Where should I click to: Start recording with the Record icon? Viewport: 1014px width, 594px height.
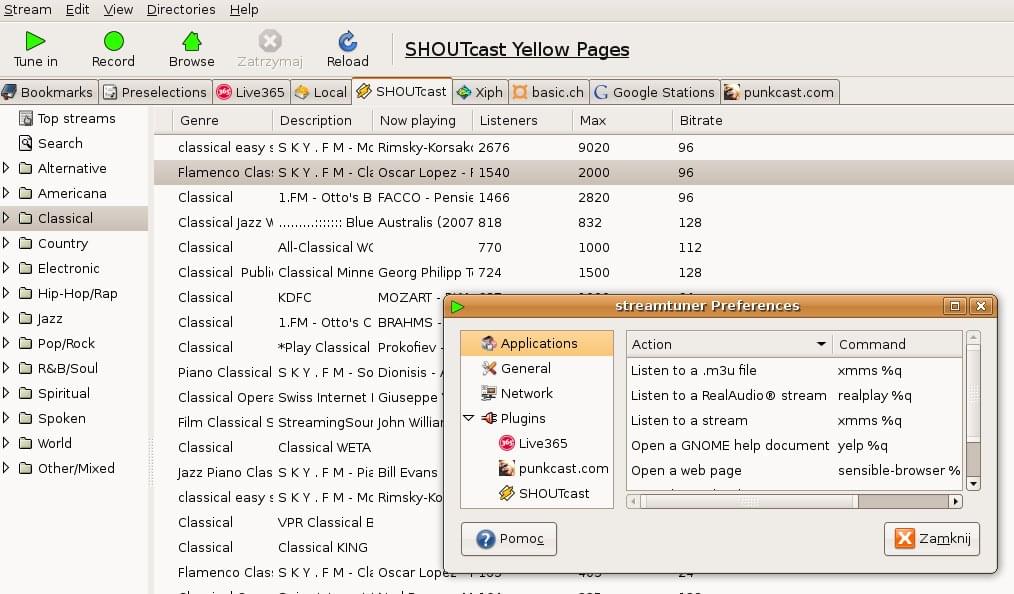point(114,41)
